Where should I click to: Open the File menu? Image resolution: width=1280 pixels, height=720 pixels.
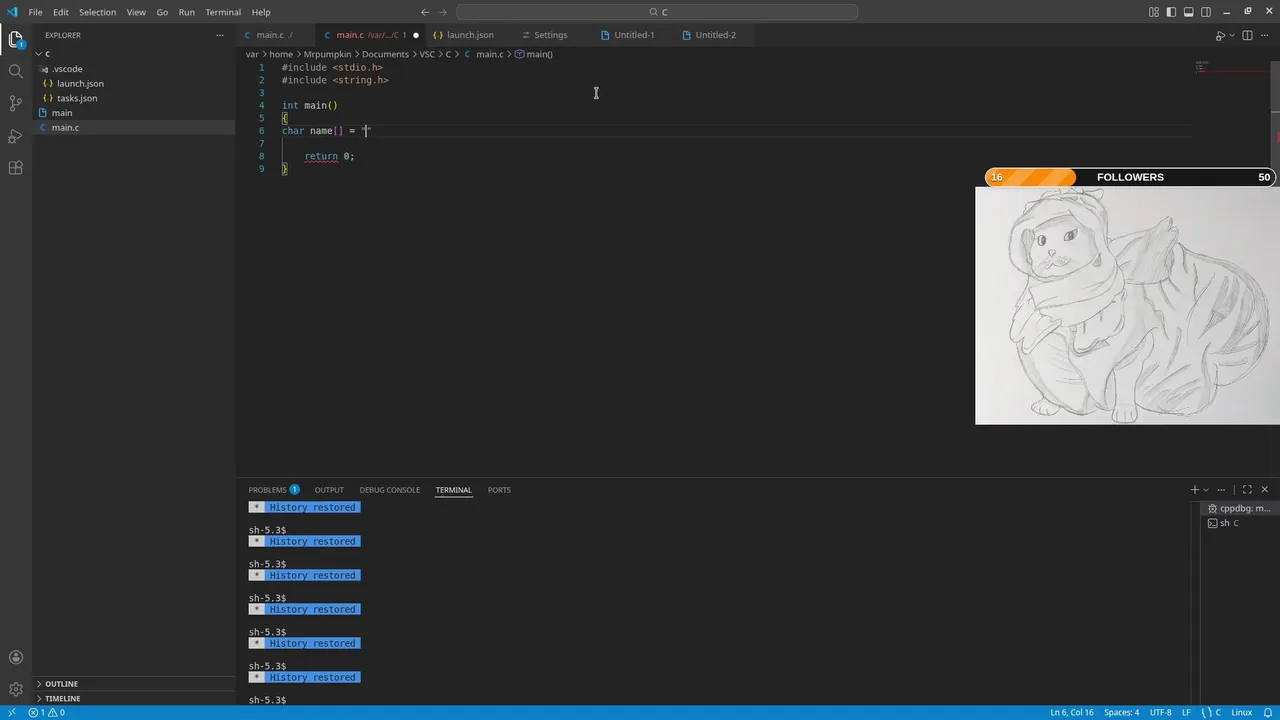[x=36, y=12]
